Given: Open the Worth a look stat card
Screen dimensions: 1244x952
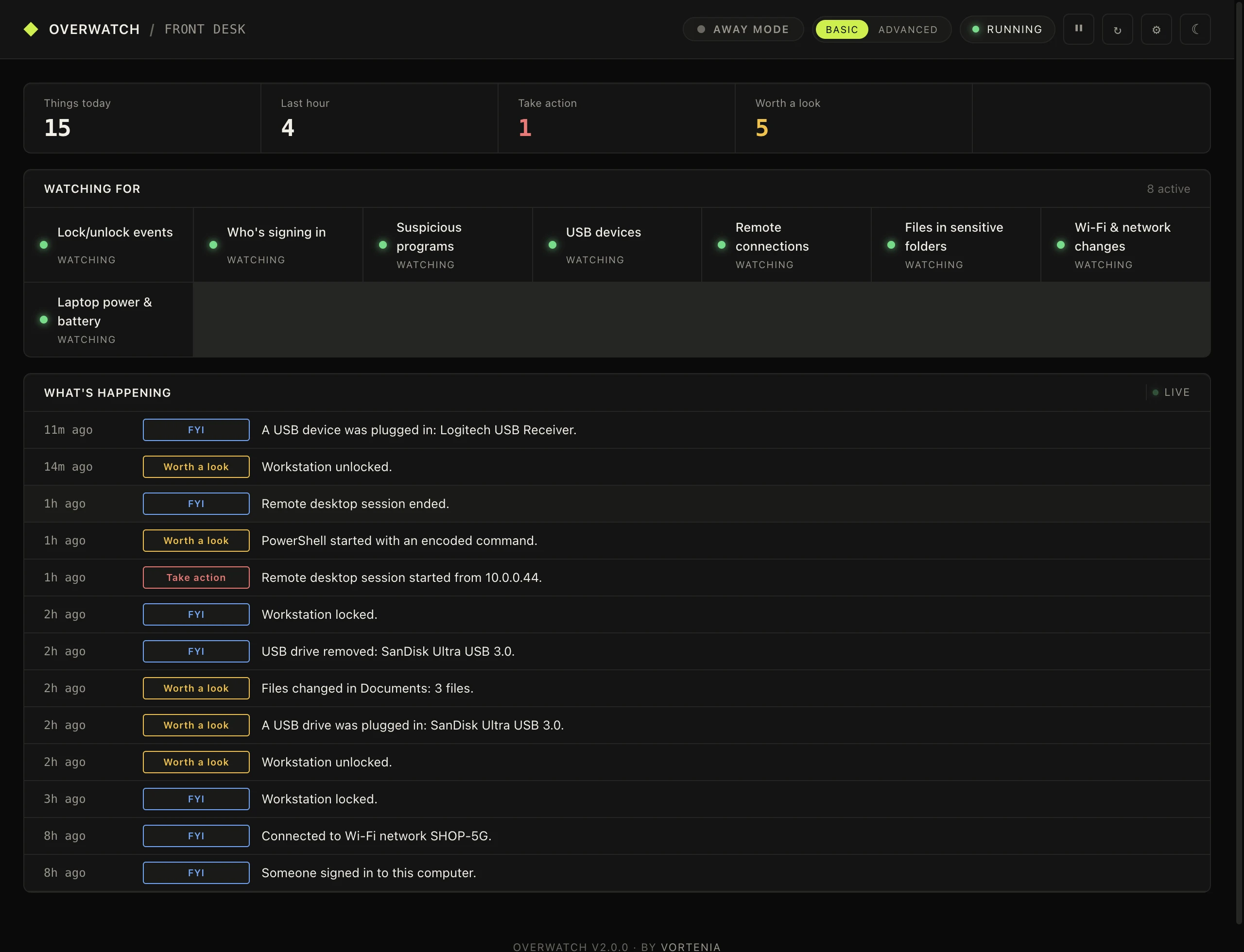Looking at the screenshot, I should (x=853, y=118).
